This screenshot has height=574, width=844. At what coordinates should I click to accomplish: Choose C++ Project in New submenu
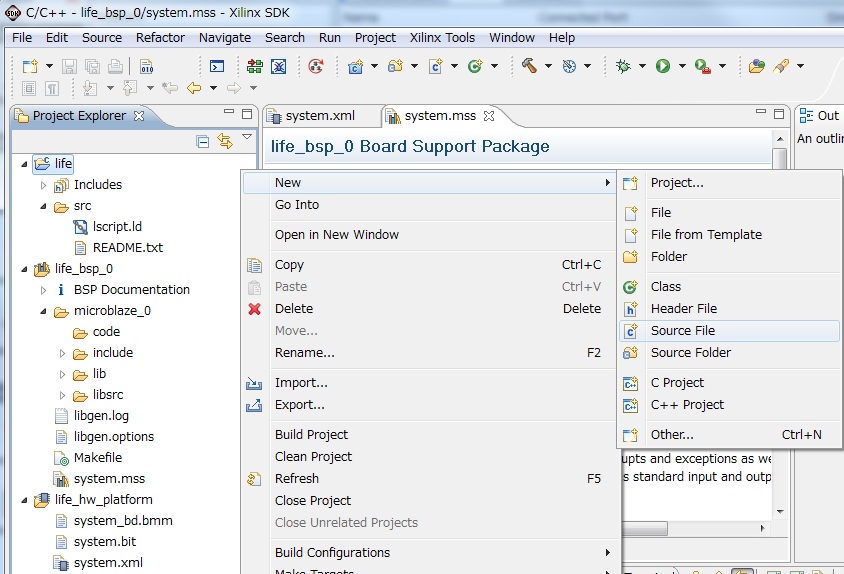pyautogui.click(x=729, y=405)
